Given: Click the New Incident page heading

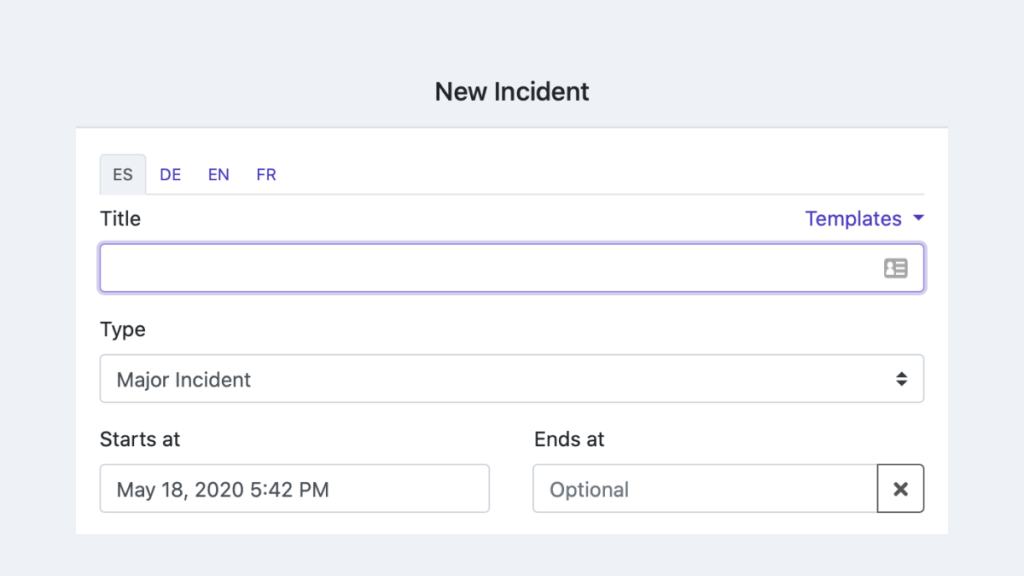Looking at the screenshot, I should 512,91.
